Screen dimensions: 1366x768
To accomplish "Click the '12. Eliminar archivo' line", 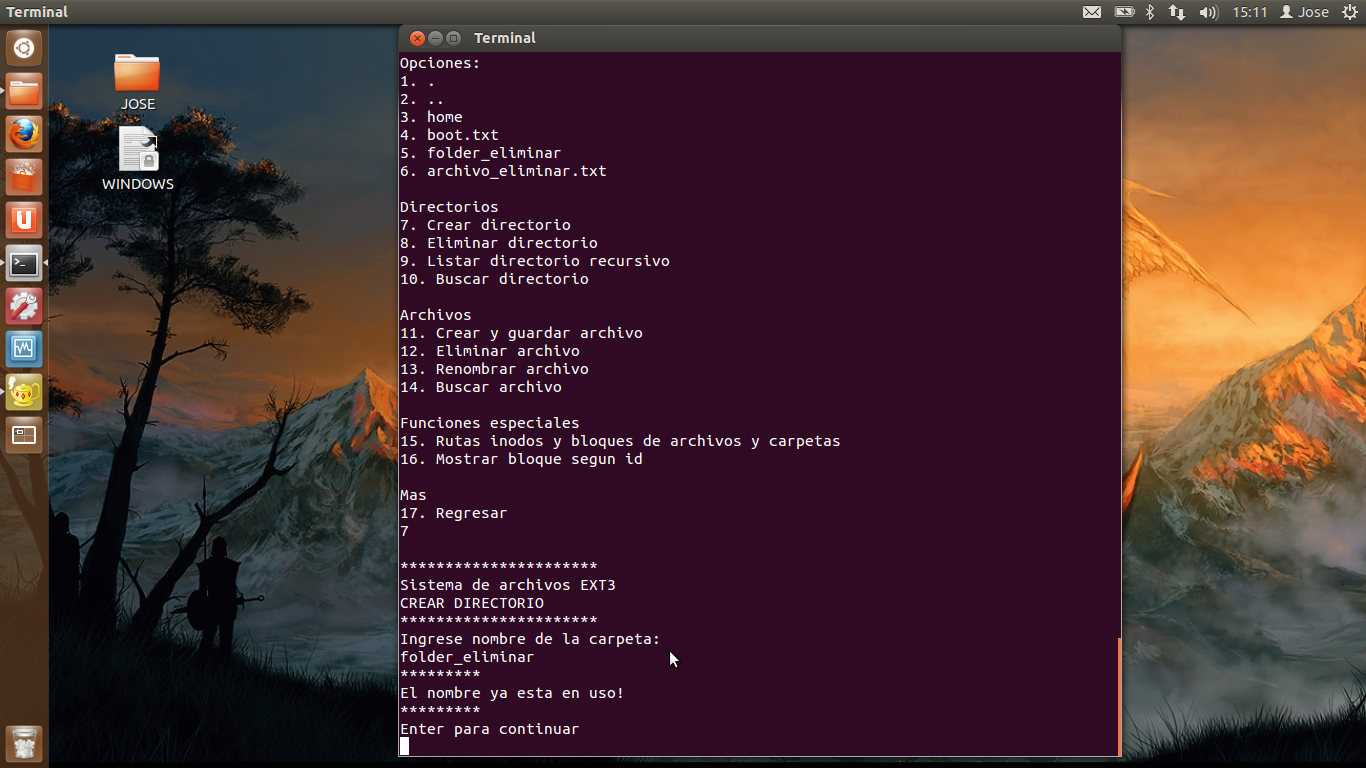I will [x=490, y=351].
